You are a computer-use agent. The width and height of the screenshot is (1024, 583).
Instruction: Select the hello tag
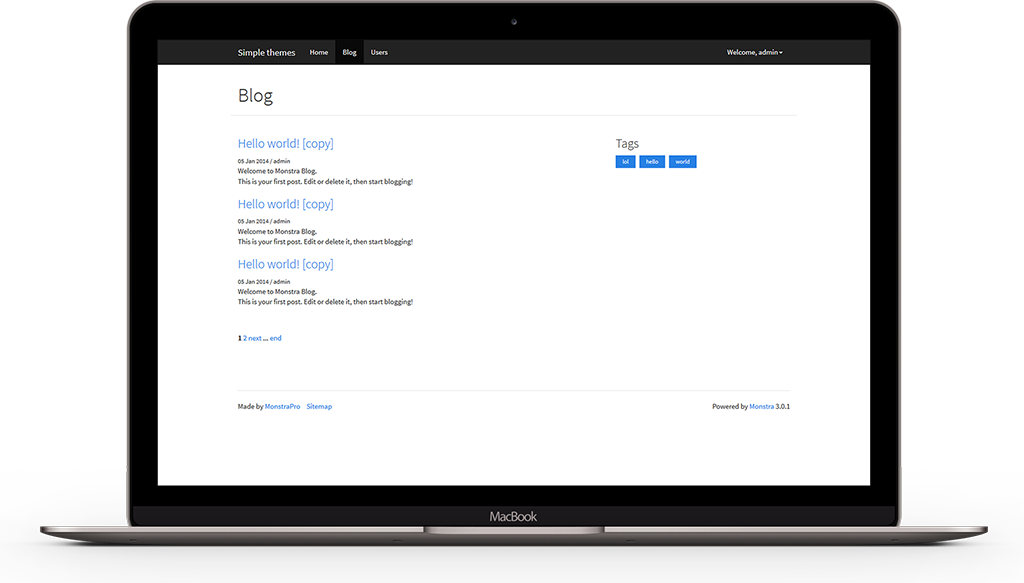651,161
